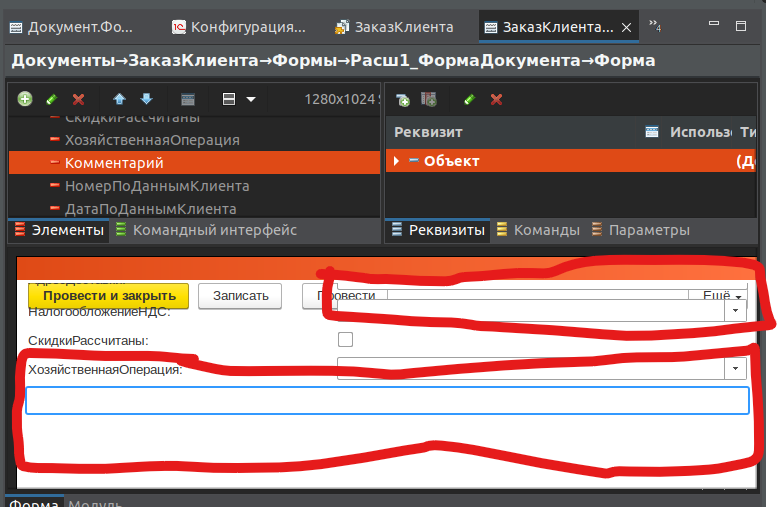
Task: Close the active ЗаказКлиента... editor tab
Action: point(626,27)
